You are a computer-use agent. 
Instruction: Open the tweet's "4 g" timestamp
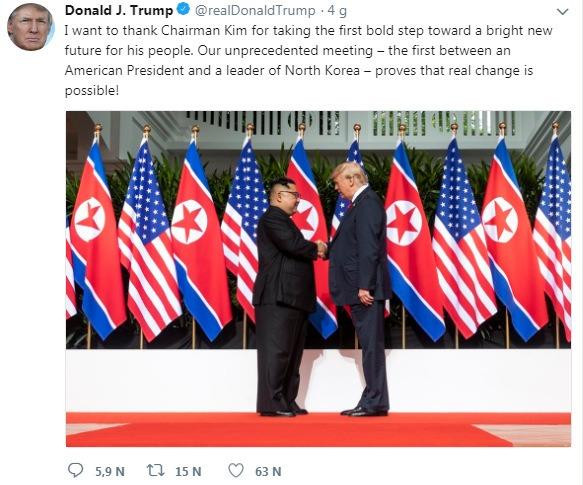pyautogui.click(x=337, y=11)
